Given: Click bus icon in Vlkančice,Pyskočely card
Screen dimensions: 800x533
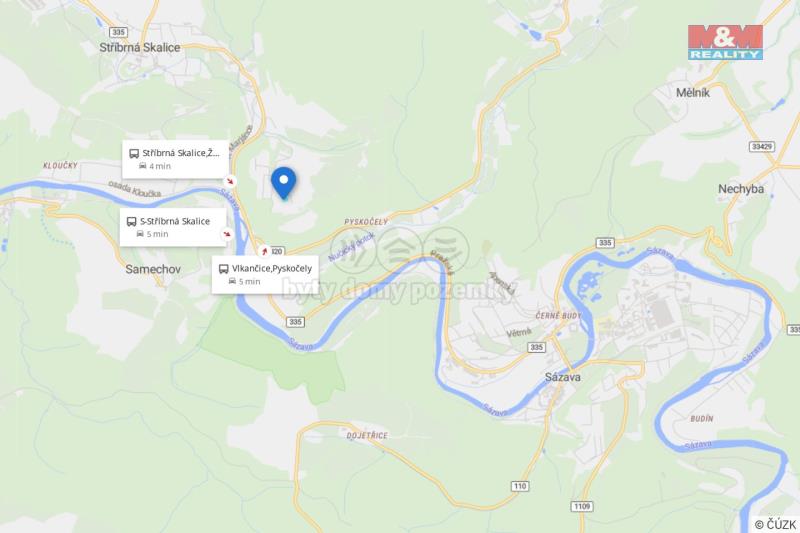Looking at the screenshot, I should pos(223,269).
